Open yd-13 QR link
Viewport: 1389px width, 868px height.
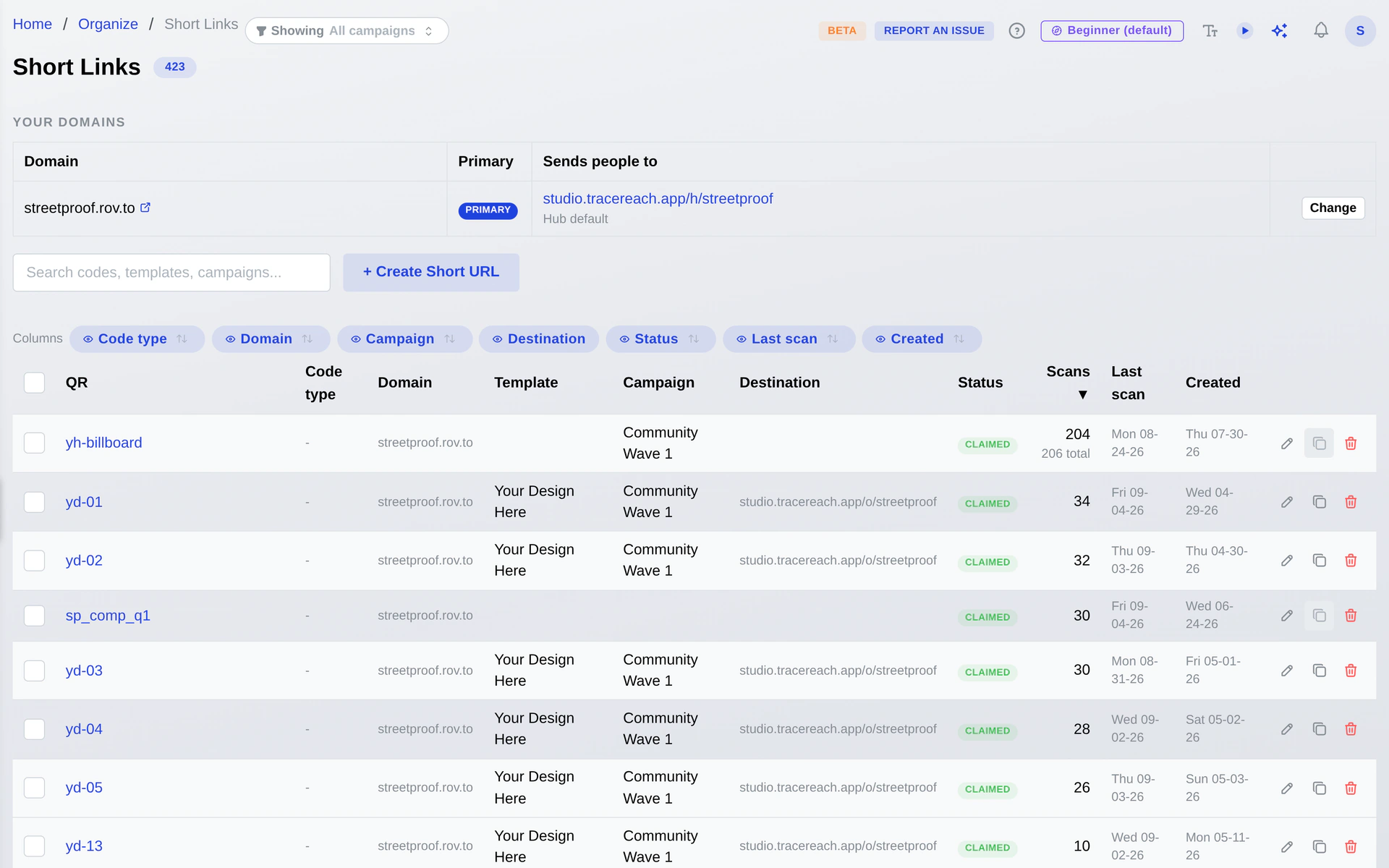(x=84, y=846)
